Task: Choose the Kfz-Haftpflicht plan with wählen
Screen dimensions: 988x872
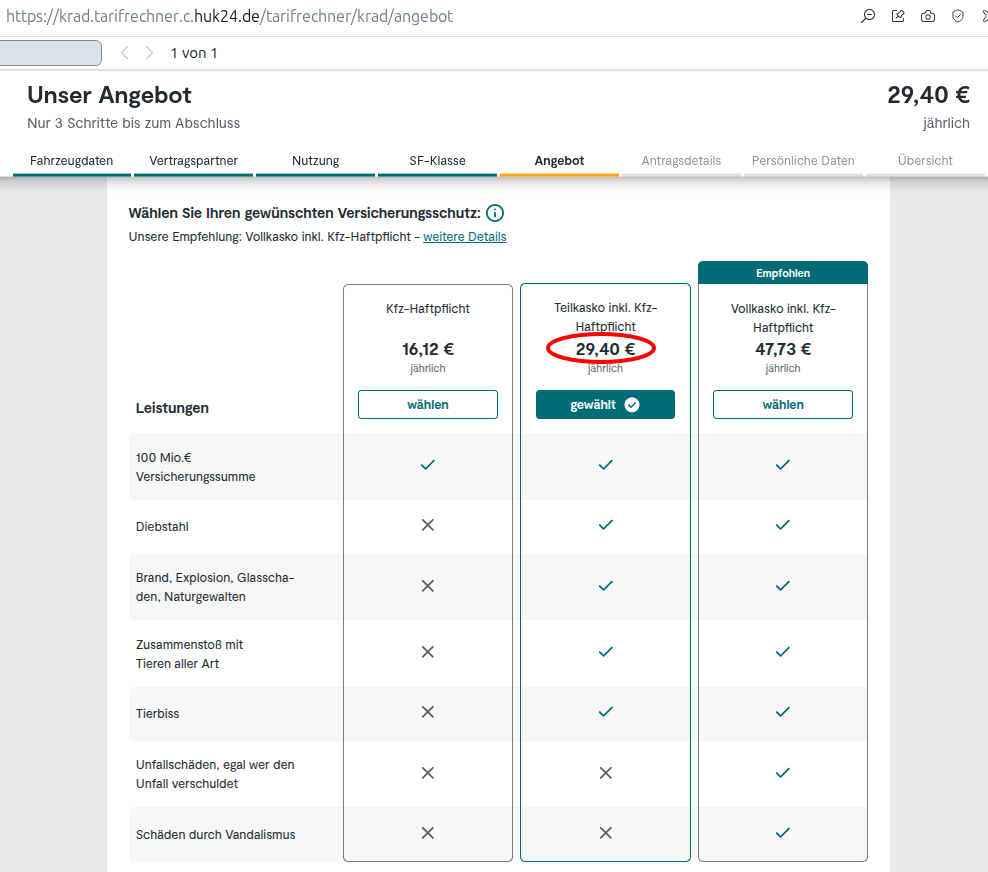Action: pos(427,405)
